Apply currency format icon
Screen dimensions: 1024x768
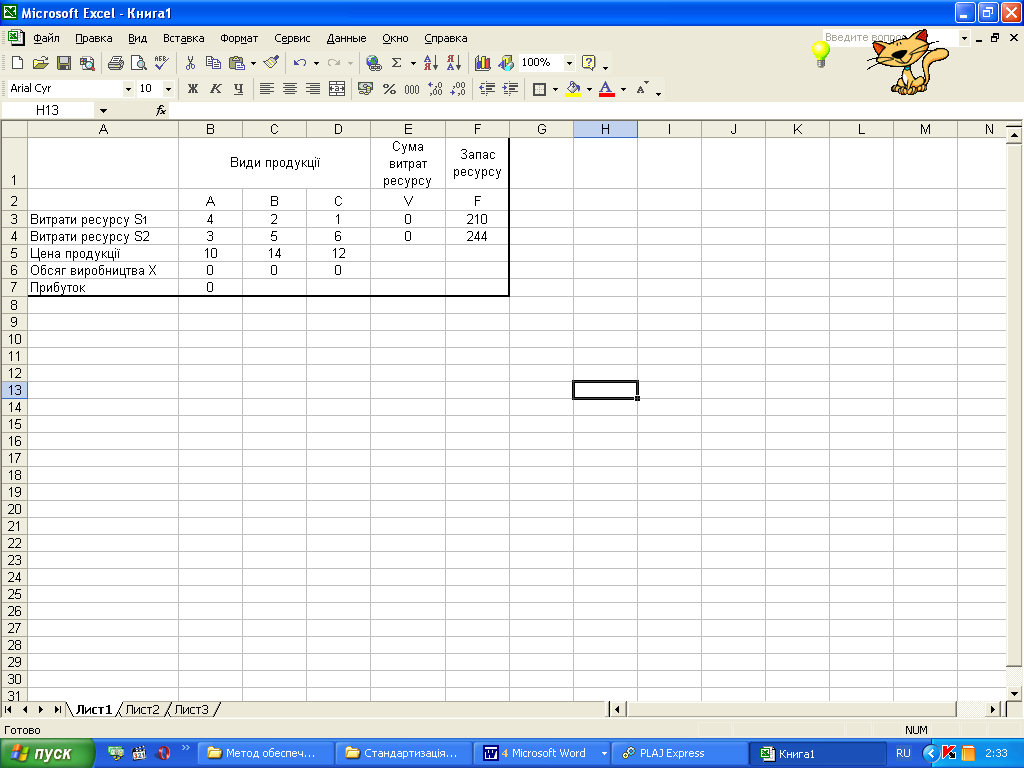click(366, 89)
